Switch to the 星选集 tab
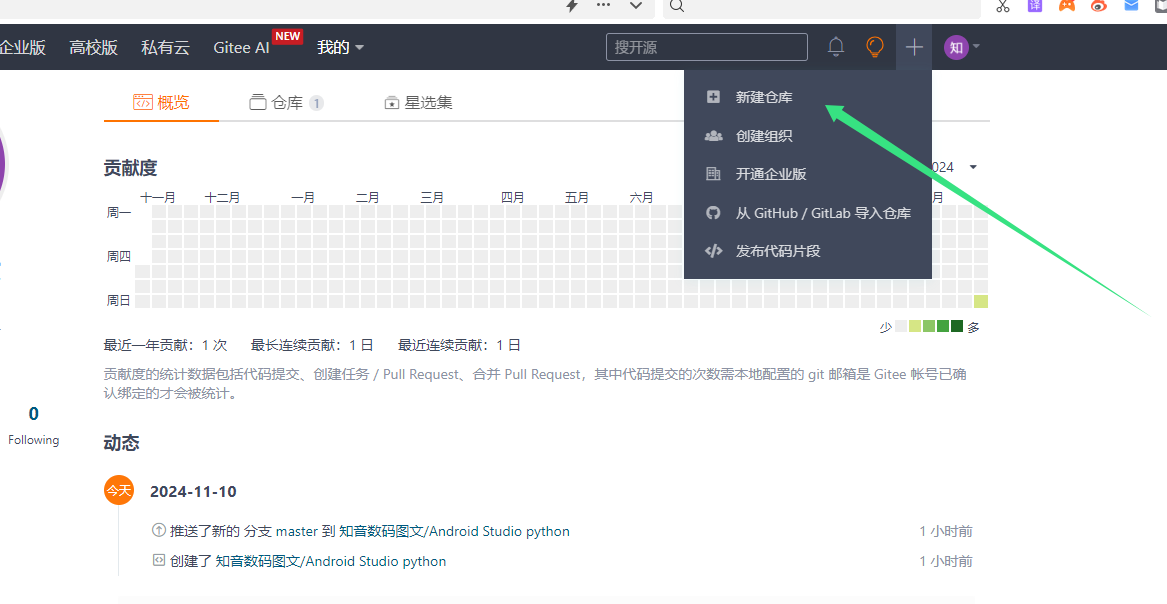 (x=418, y=102)
